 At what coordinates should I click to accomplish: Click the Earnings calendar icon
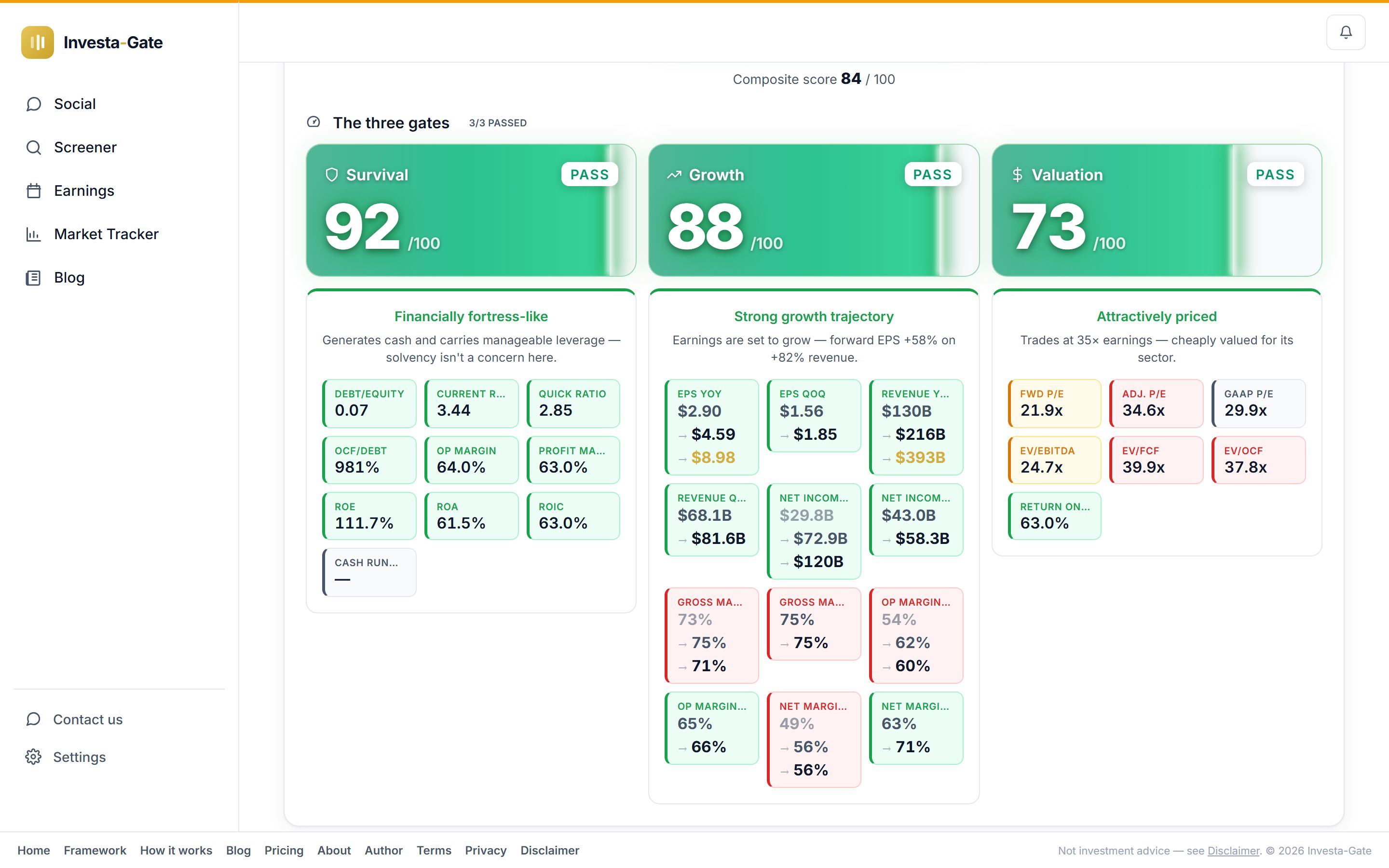[34, 190]
